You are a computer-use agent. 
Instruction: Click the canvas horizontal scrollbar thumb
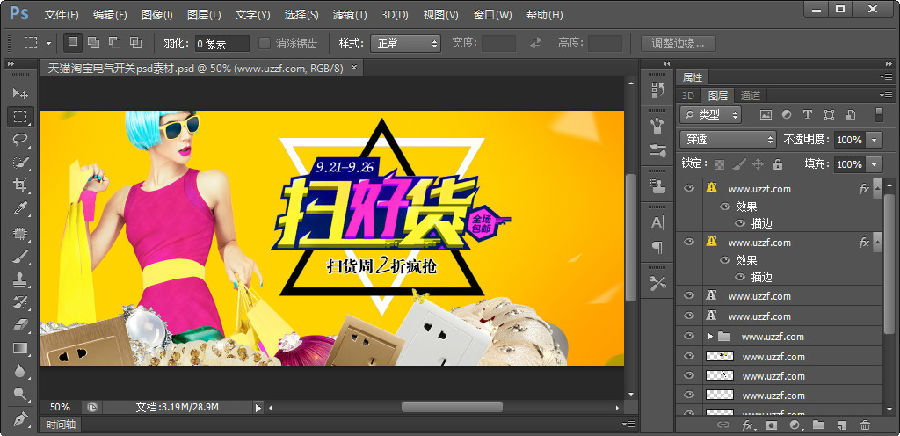[x=452, y=407]
